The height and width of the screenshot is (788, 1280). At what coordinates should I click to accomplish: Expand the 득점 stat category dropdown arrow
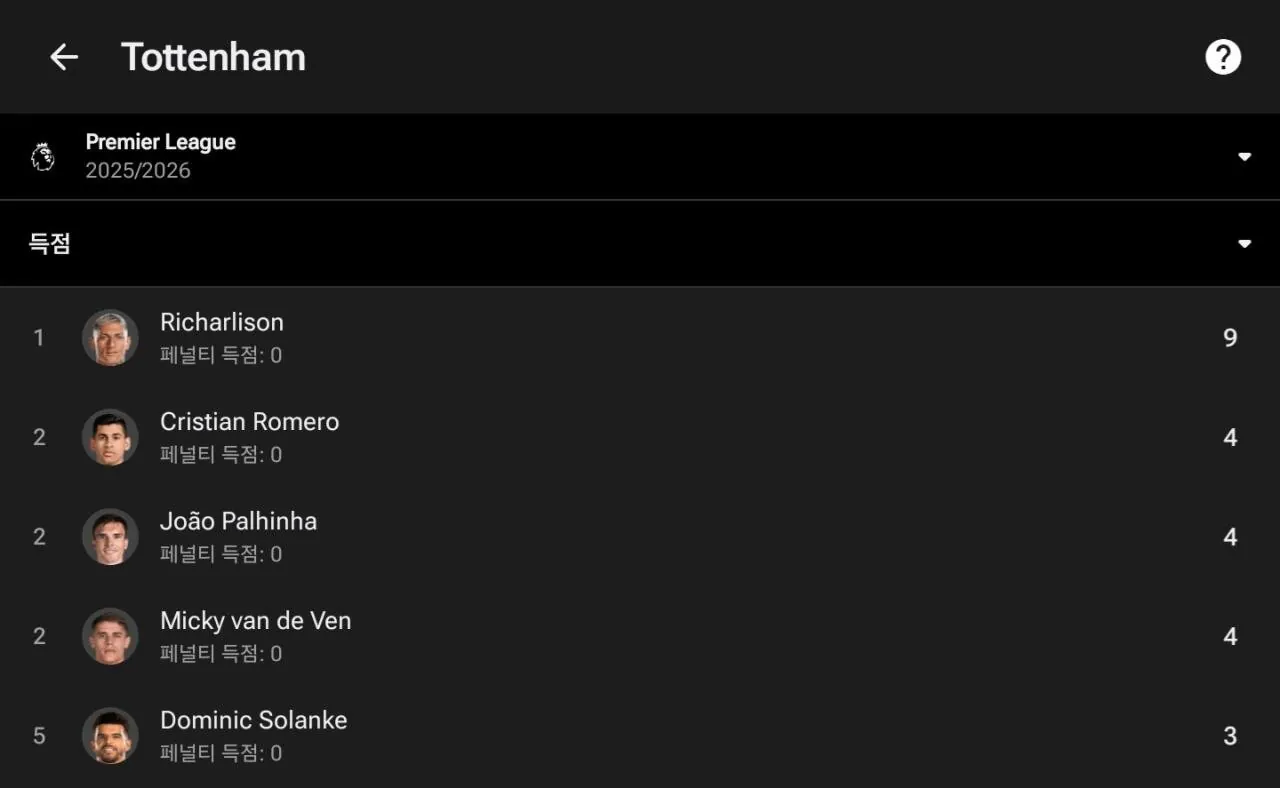[1244, 244]
